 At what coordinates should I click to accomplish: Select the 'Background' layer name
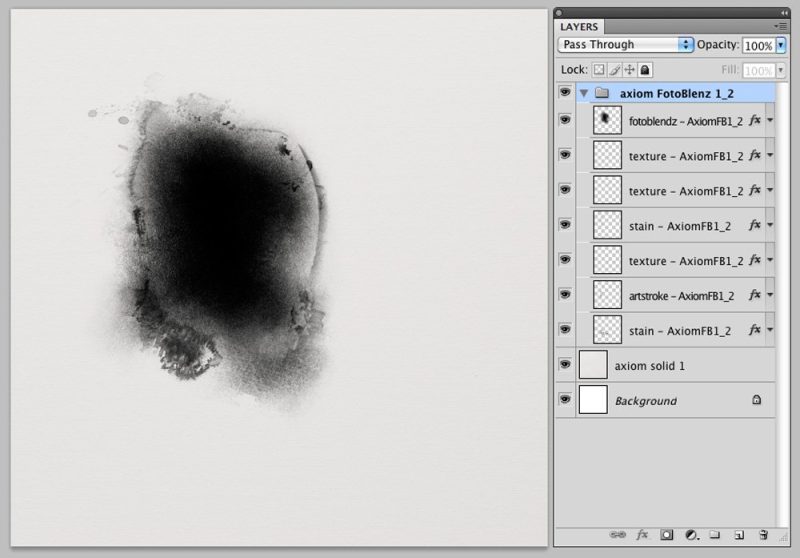pos(646,401)
